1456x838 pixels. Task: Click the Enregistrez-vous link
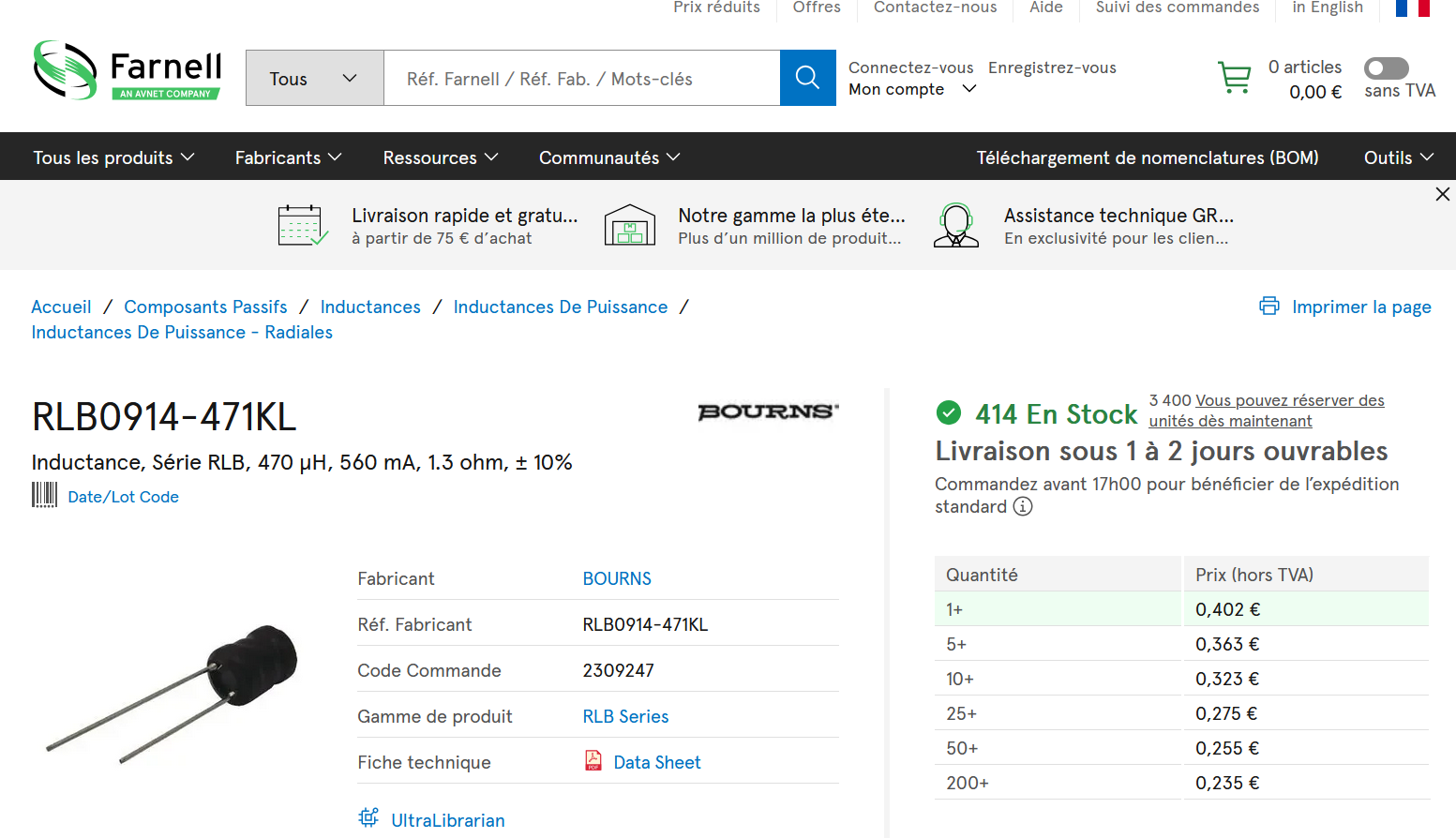coord(1052,67)
